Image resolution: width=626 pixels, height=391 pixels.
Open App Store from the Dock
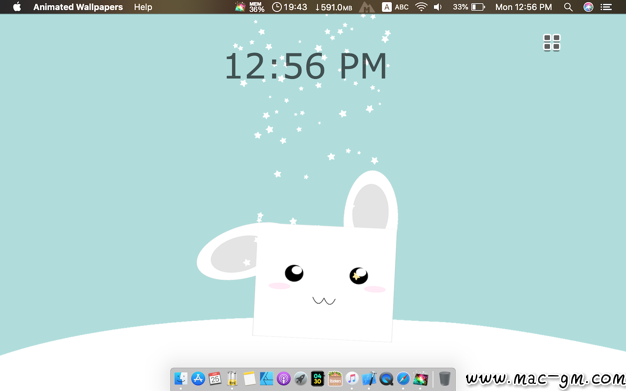198,378
